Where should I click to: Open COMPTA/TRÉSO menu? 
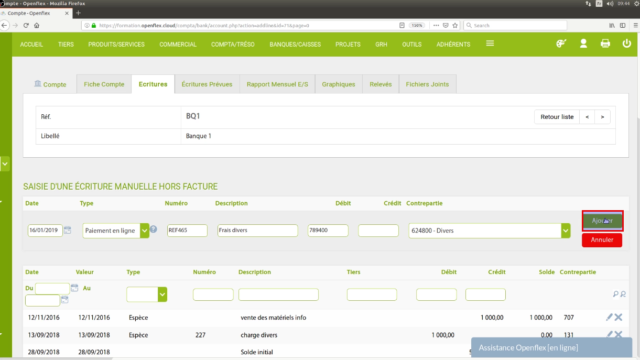click(x=233, y=44)
